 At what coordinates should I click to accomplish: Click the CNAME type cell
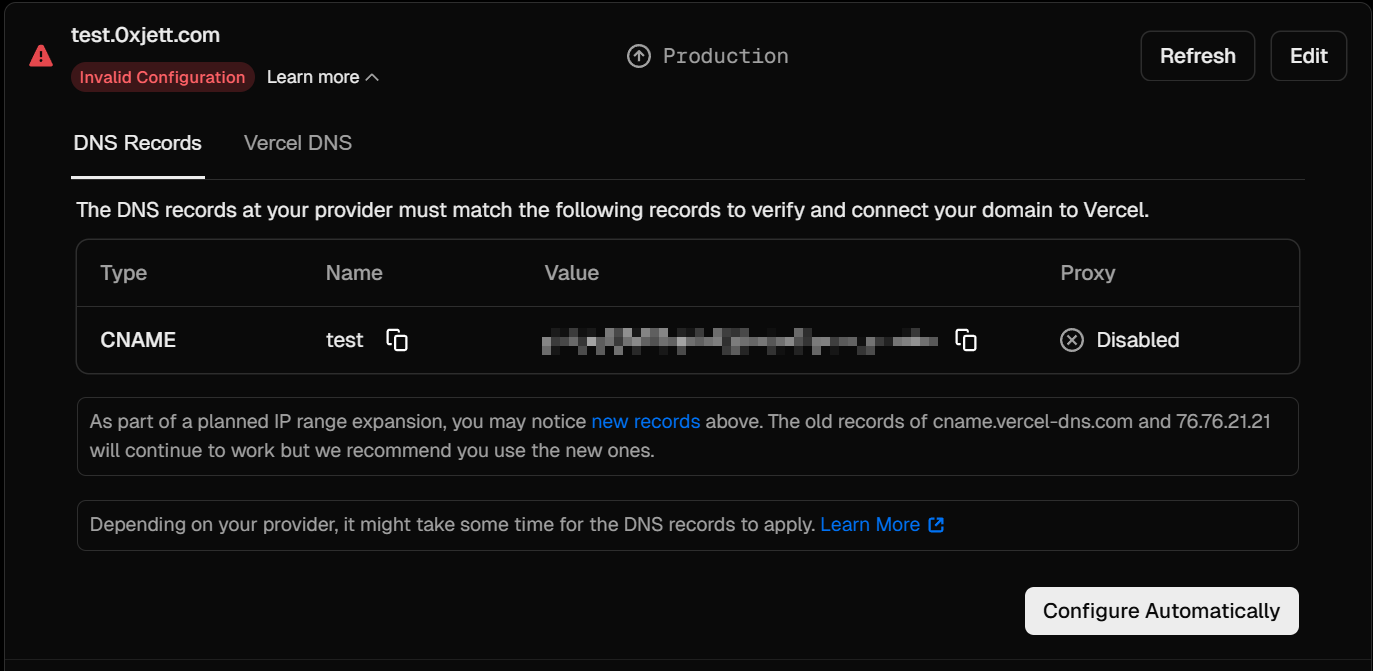pyautogui.click(x=138, y=340)
